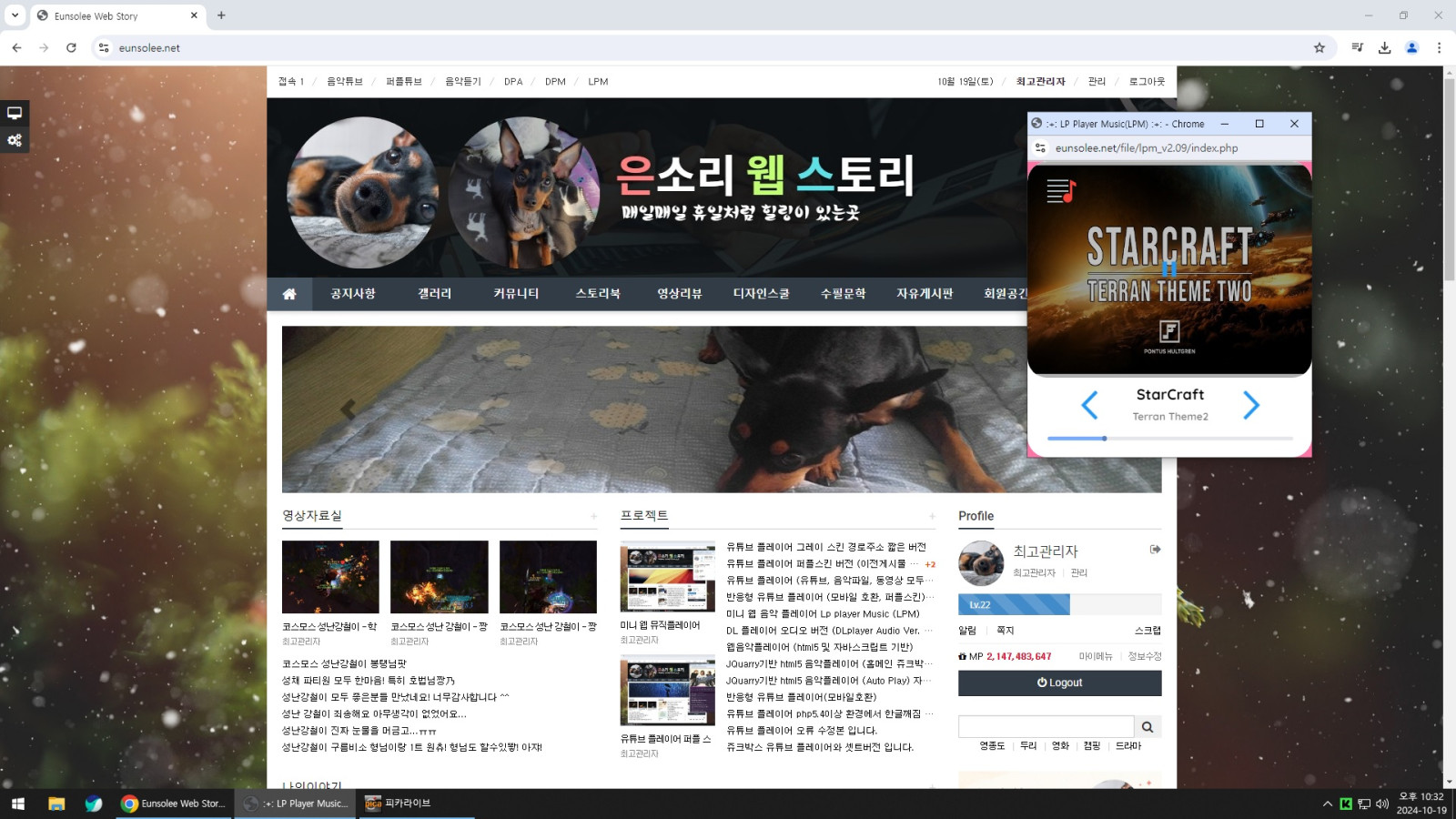This screenshot has height=819, width=1456.
Task: Open post 코스모스 성난강철이 봉탱님팟
Action: click(x=344, y=664)
